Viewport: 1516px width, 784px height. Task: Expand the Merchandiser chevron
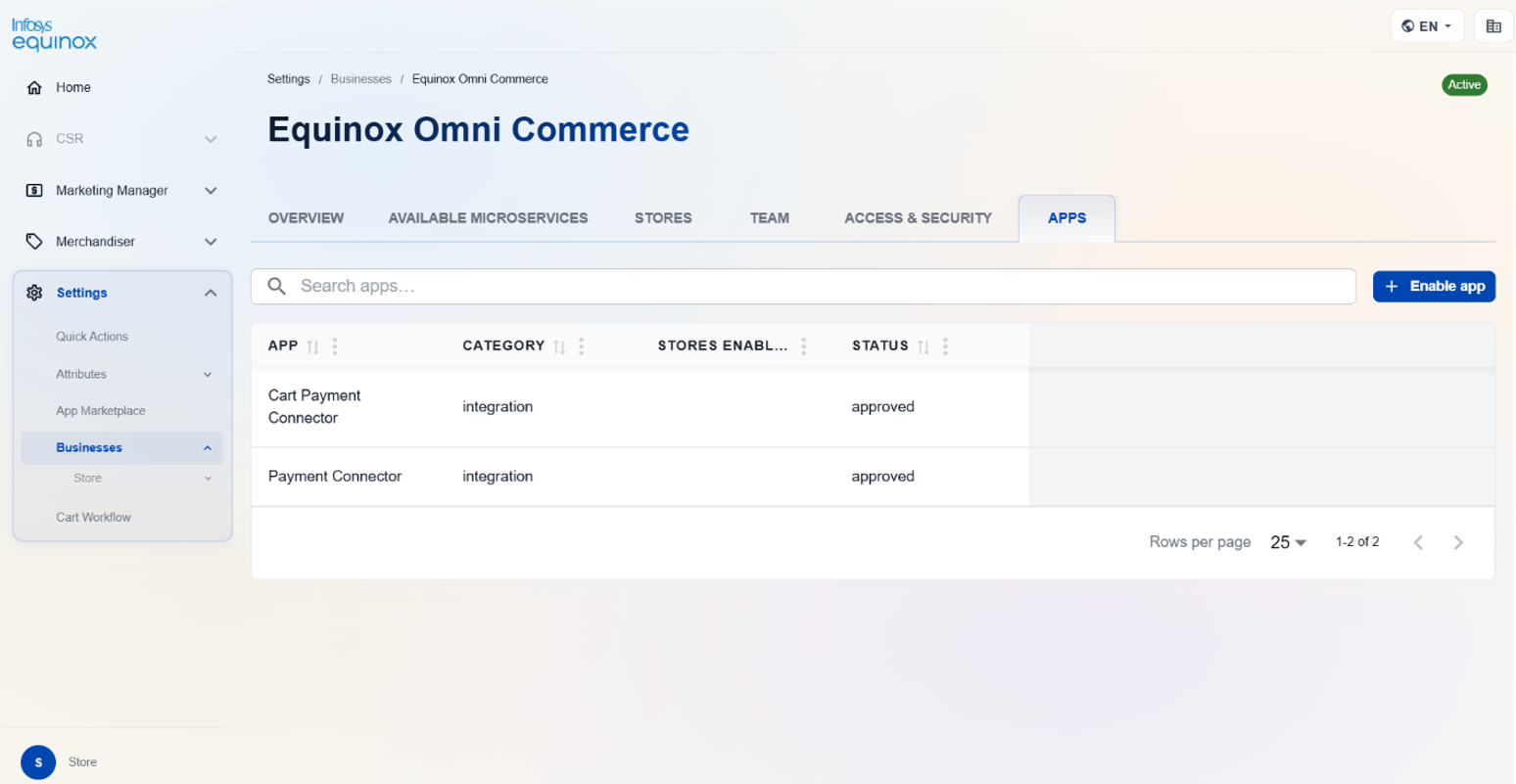pyautogui.click(x=211, y=242)
